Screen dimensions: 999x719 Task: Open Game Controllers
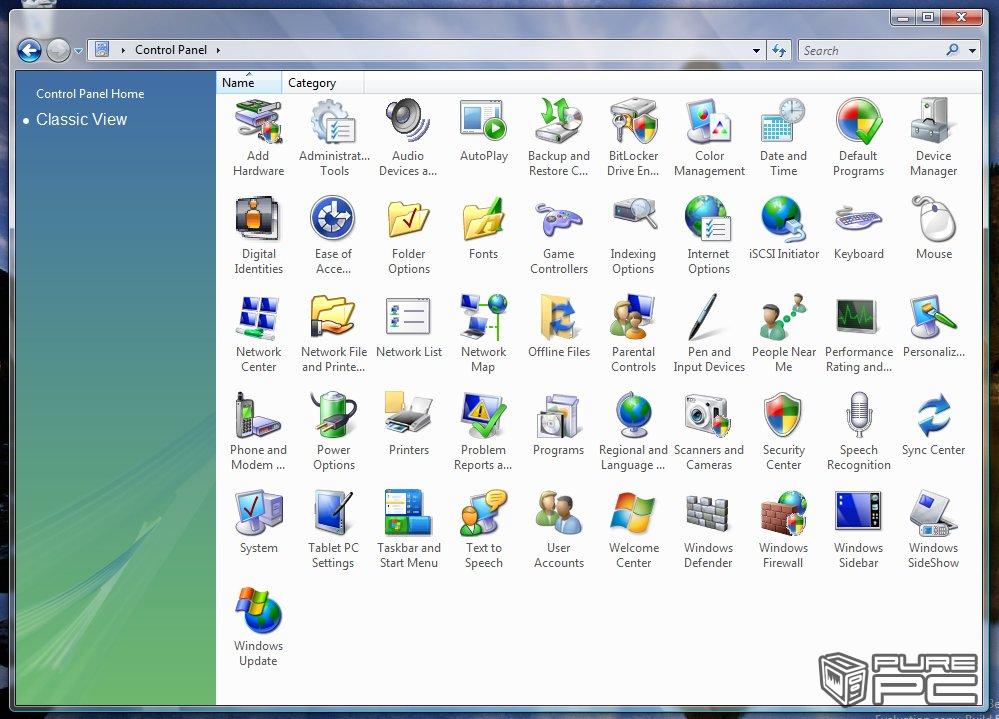(559, 236)
